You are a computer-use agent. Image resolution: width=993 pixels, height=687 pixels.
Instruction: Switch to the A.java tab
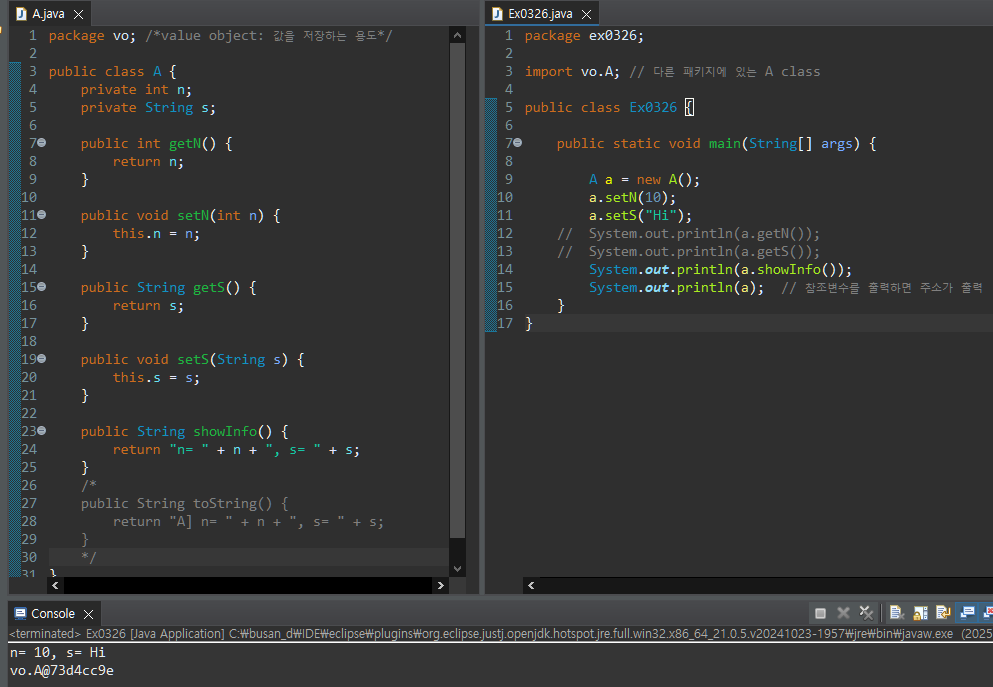[48, 14]
